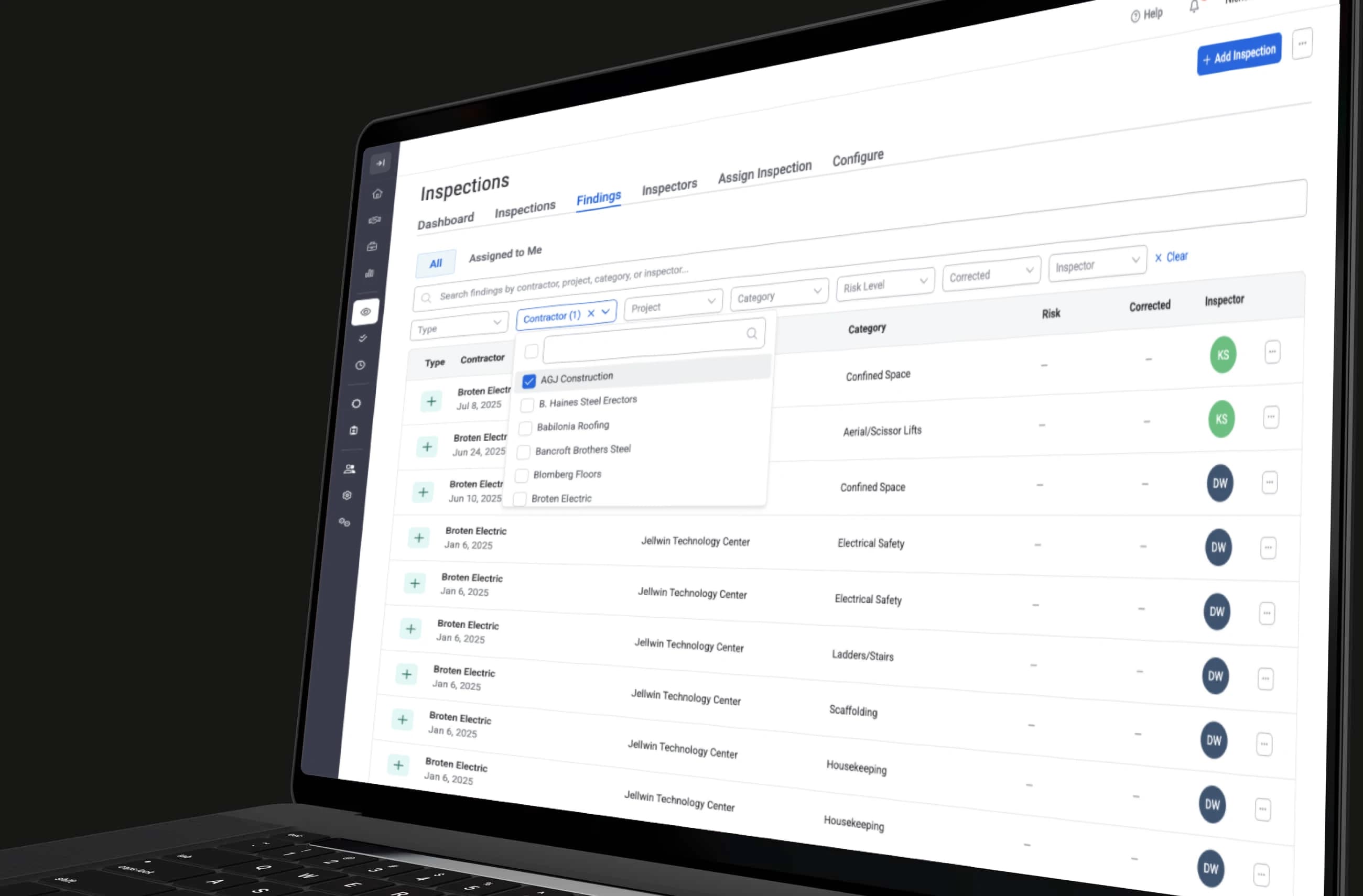Open the bar chart icon in the sidebar
Viewport: 1363px width, 896px height.
point(370,273)
